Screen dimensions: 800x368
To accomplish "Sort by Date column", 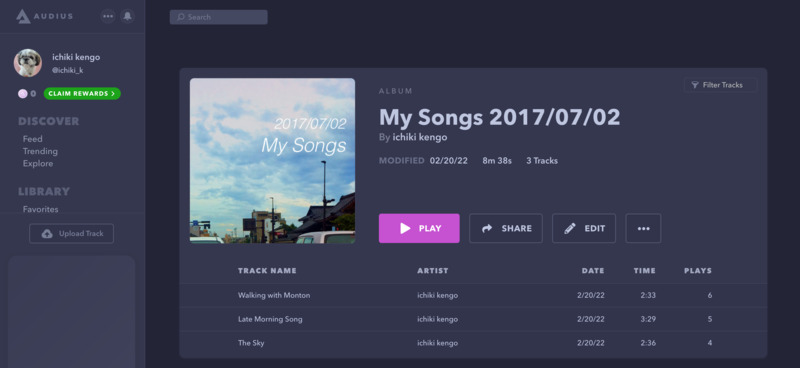I will [593, 271].
